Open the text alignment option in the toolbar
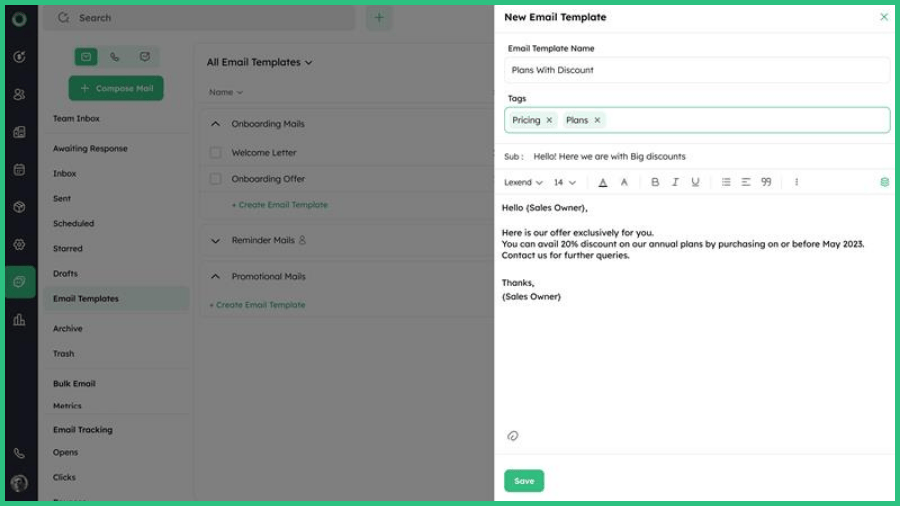The height and width of the screenshot is (506, 900). (x=746, y=182)
